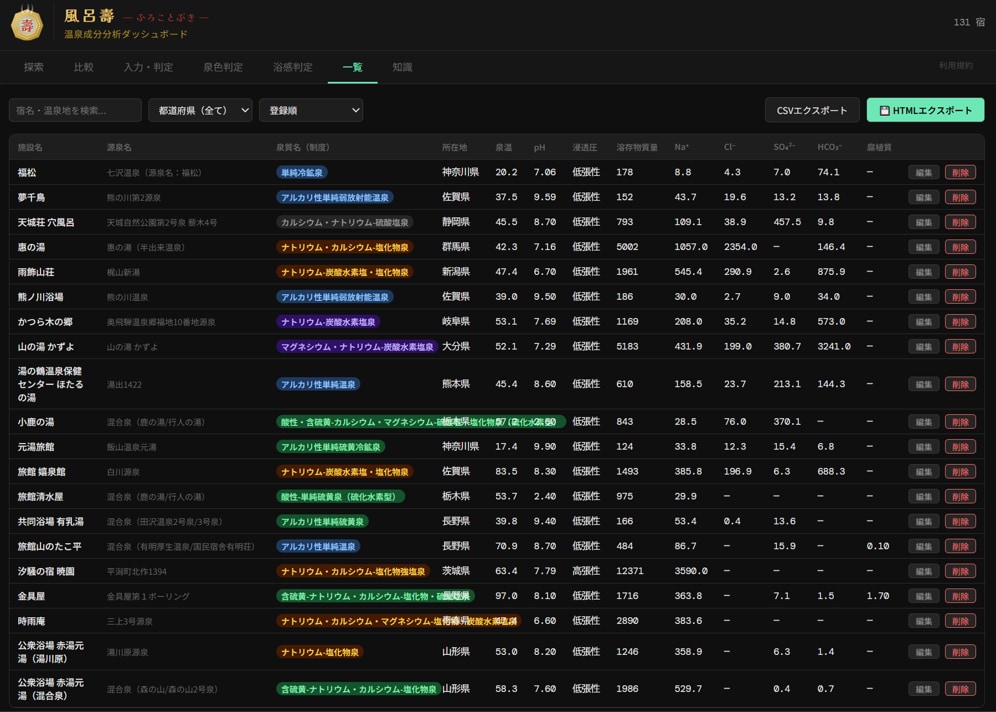This screenshot has width=996, height=712.
Task: Delete the 赤湯元湯（湯川原） row
Action: (x=960, y=652)
